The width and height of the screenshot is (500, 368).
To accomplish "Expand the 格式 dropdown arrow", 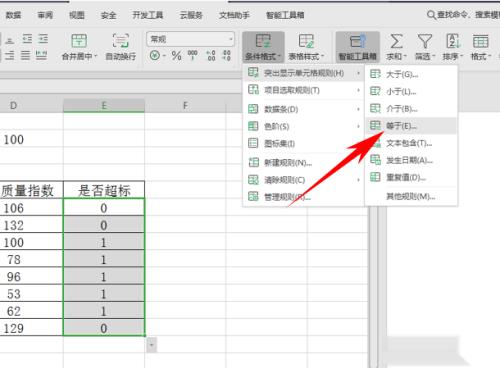I will pos(489,56).
